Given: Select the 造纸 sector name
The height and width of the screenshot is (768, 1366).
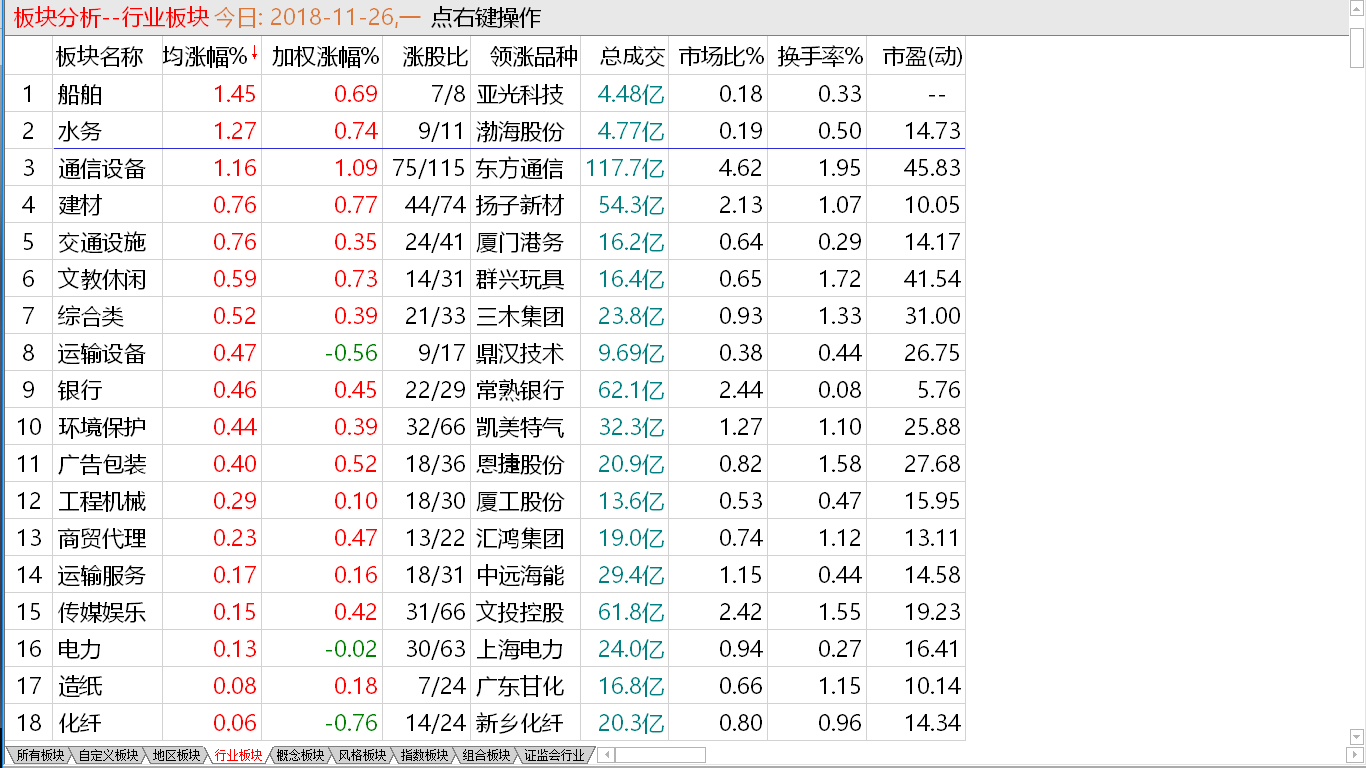Looking at the screenshot, I should click(x=80, y=686).
